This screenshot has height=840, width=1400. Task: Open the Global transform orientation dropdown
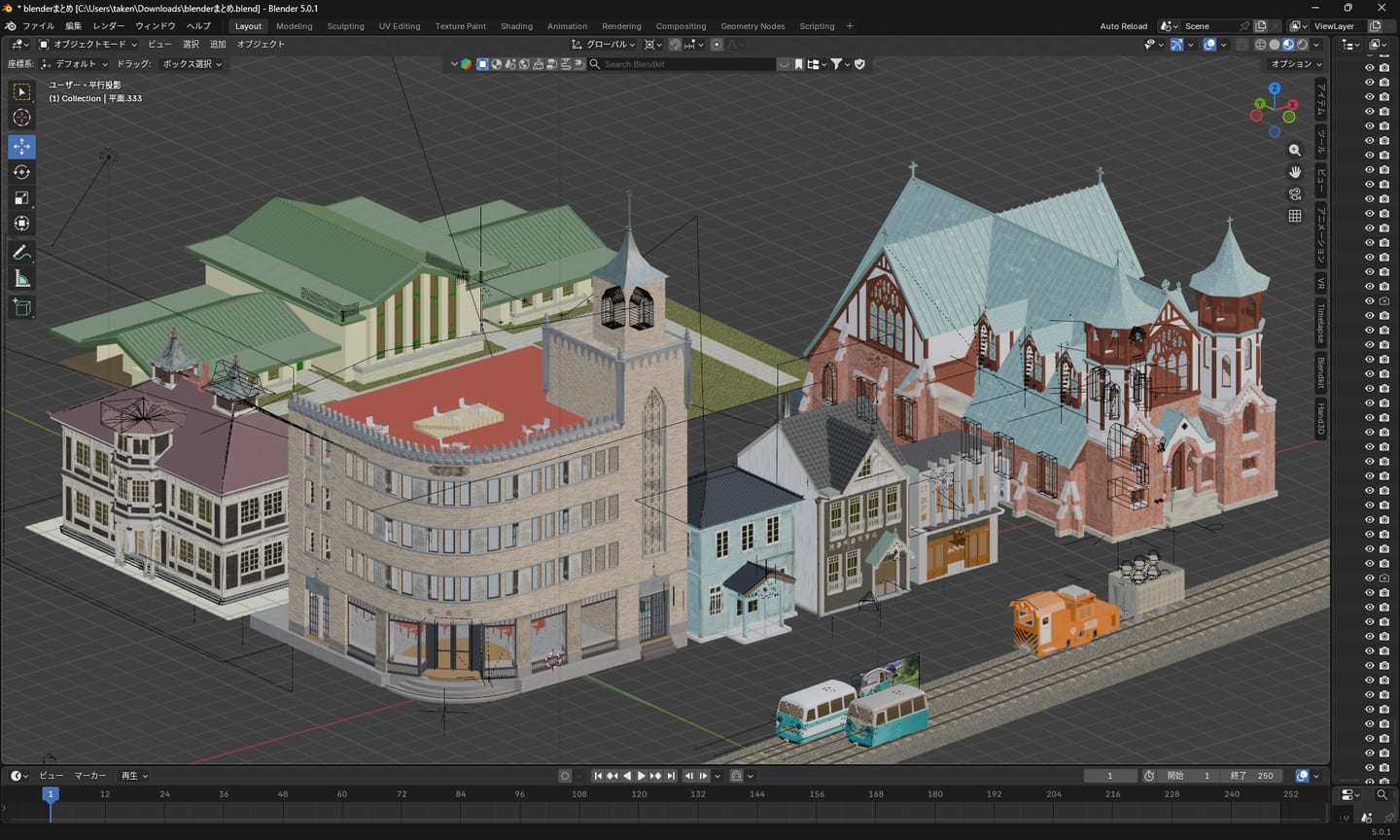(x=604, y=45)
